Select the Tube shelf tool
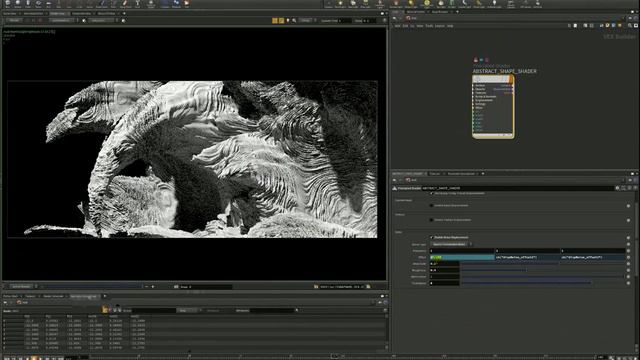This screenshot has width=640, height=360. click(x=28, y=4)
